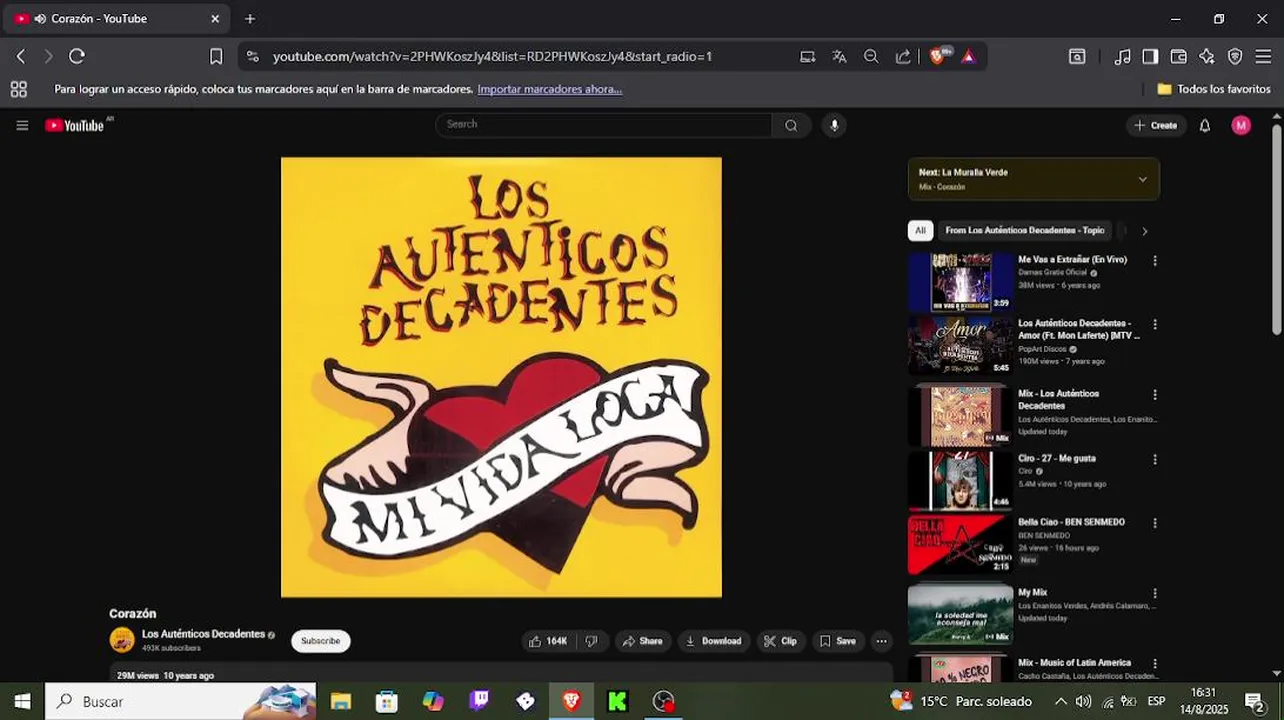Open options for Ciro - 27 - Me gusta

[x=1155, y=459]
